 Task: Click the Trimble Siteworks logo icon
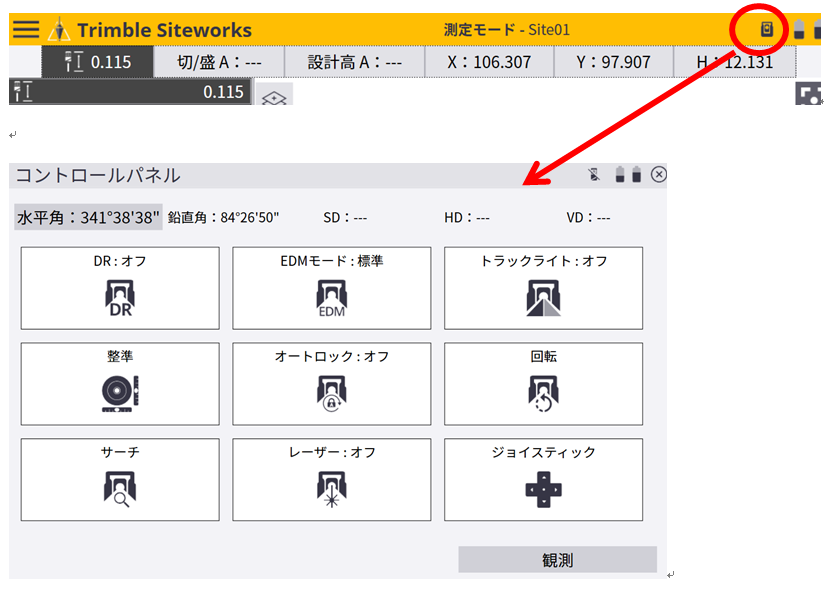pyautogui.click(x=60, y=30)
